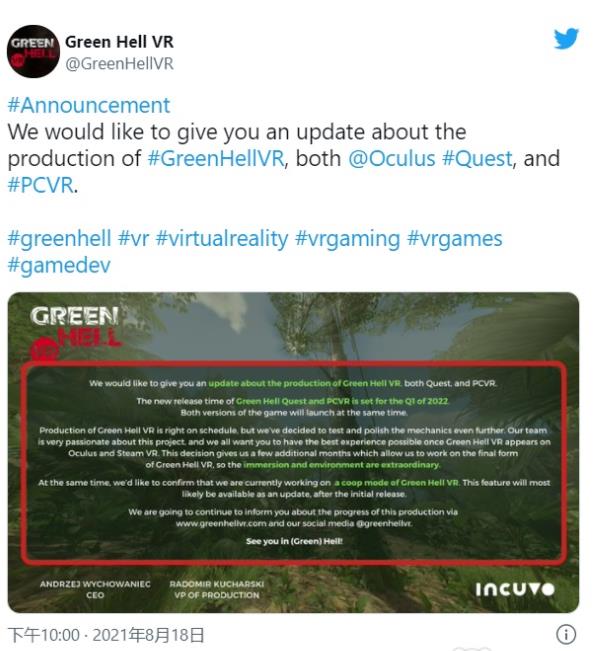Click the Twitter bird logo icon
599x651 pixels.
[x=566, y=38]
